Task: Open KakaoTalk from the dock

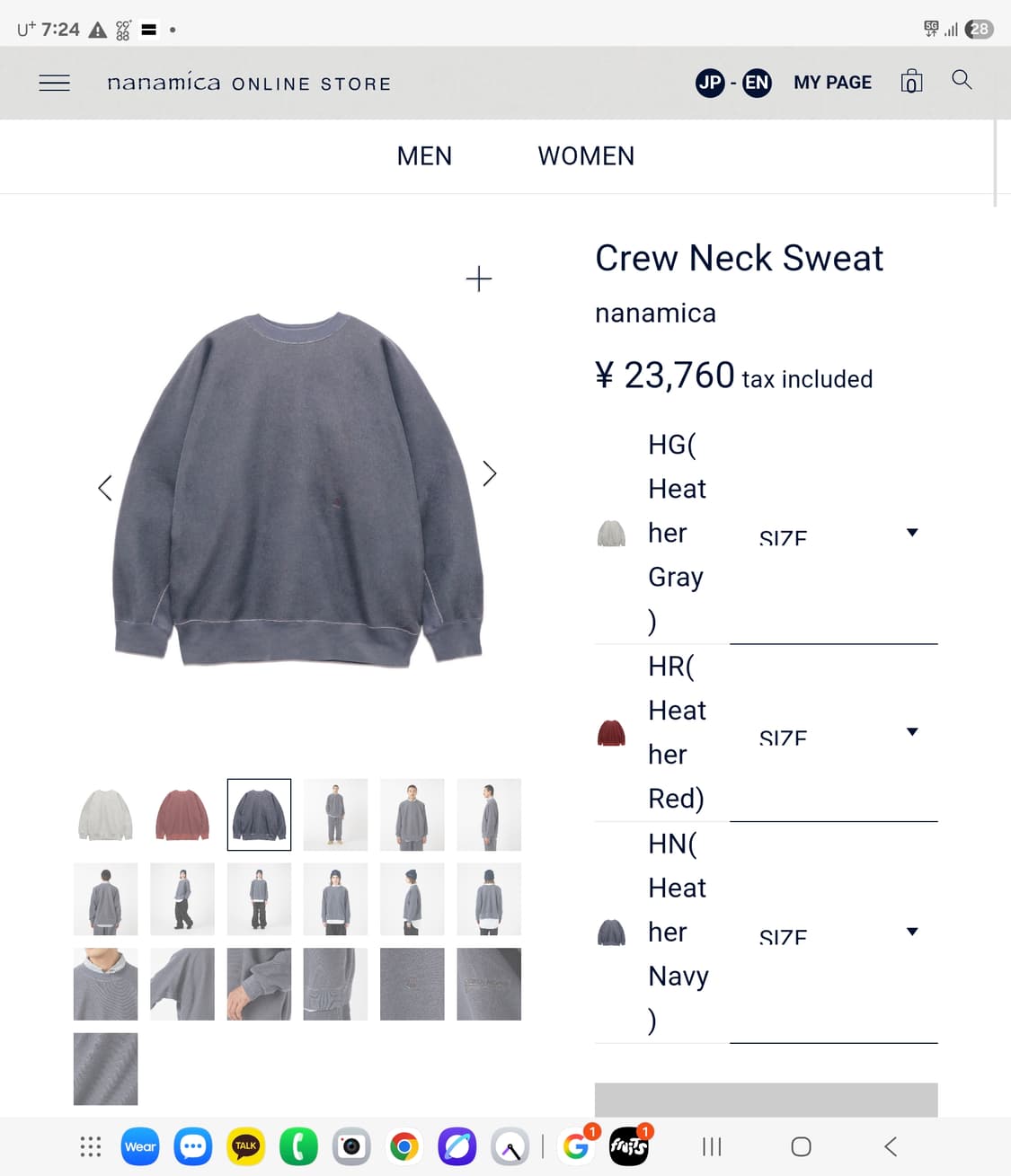Action: (x=245, y=1146)
